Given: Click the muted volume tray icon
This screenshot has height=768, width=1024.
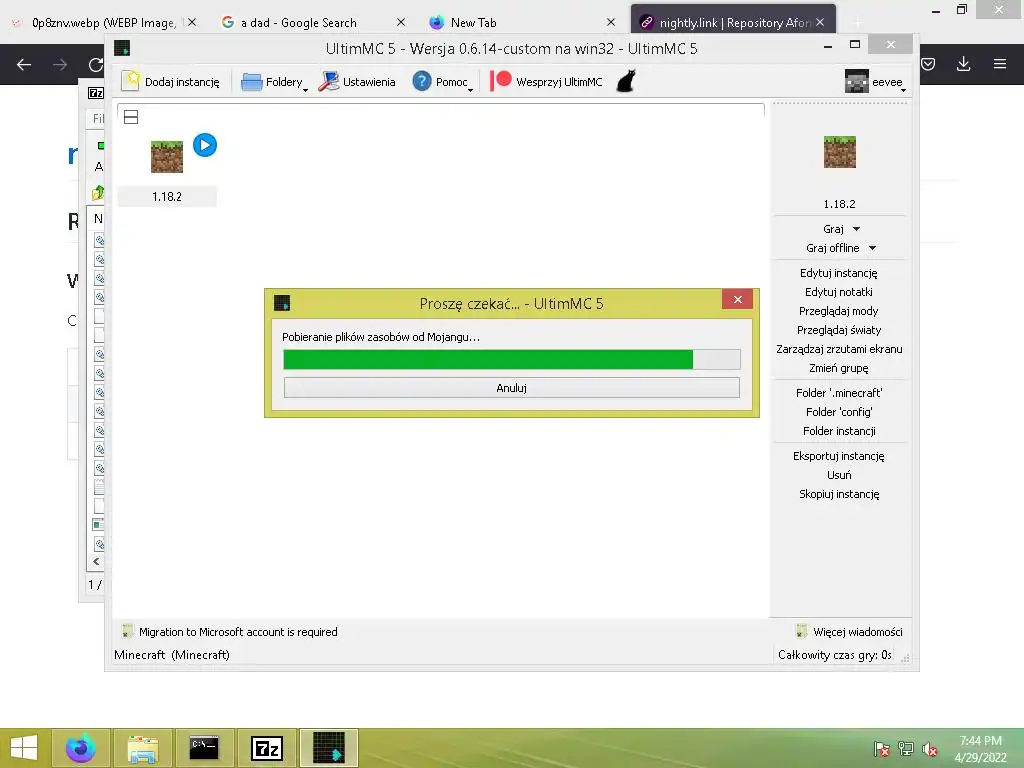Looking at the screenshot, I should (929, 749).
